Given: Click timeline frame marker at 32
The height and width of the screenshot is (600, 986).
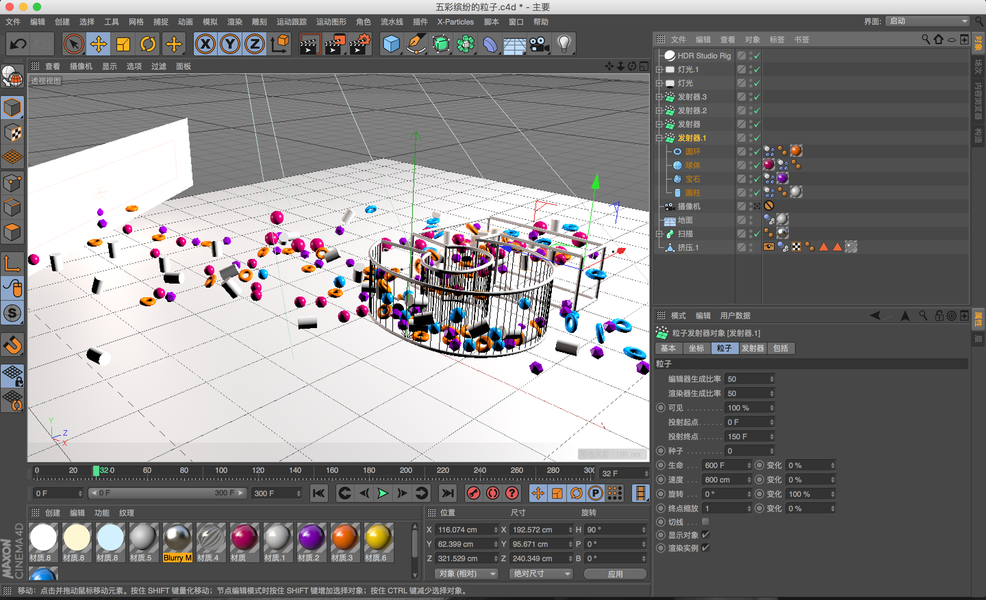Looking at the screenshot, I should pos(96,470).
